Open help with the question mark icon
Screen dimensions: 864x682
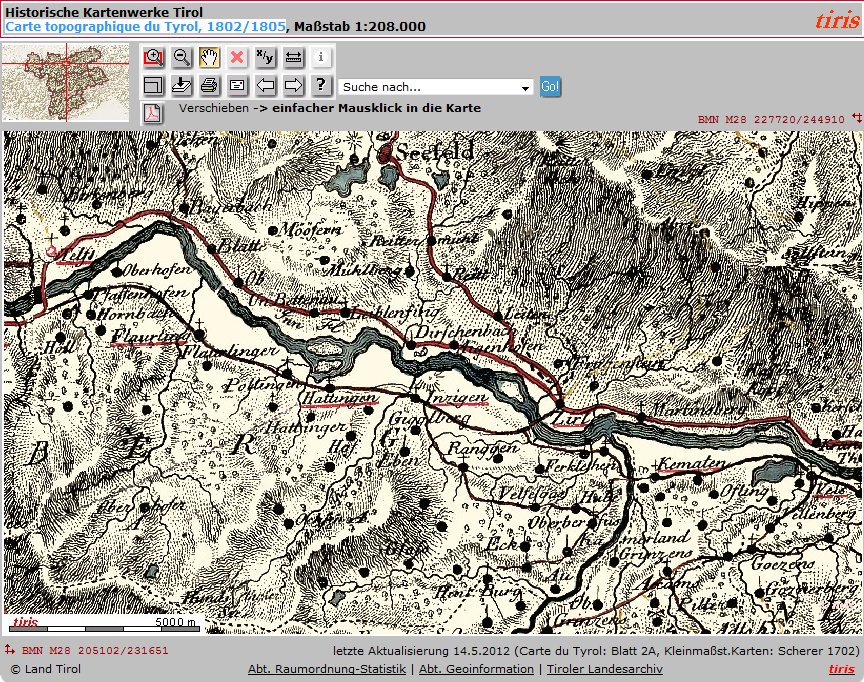[320, 86]
